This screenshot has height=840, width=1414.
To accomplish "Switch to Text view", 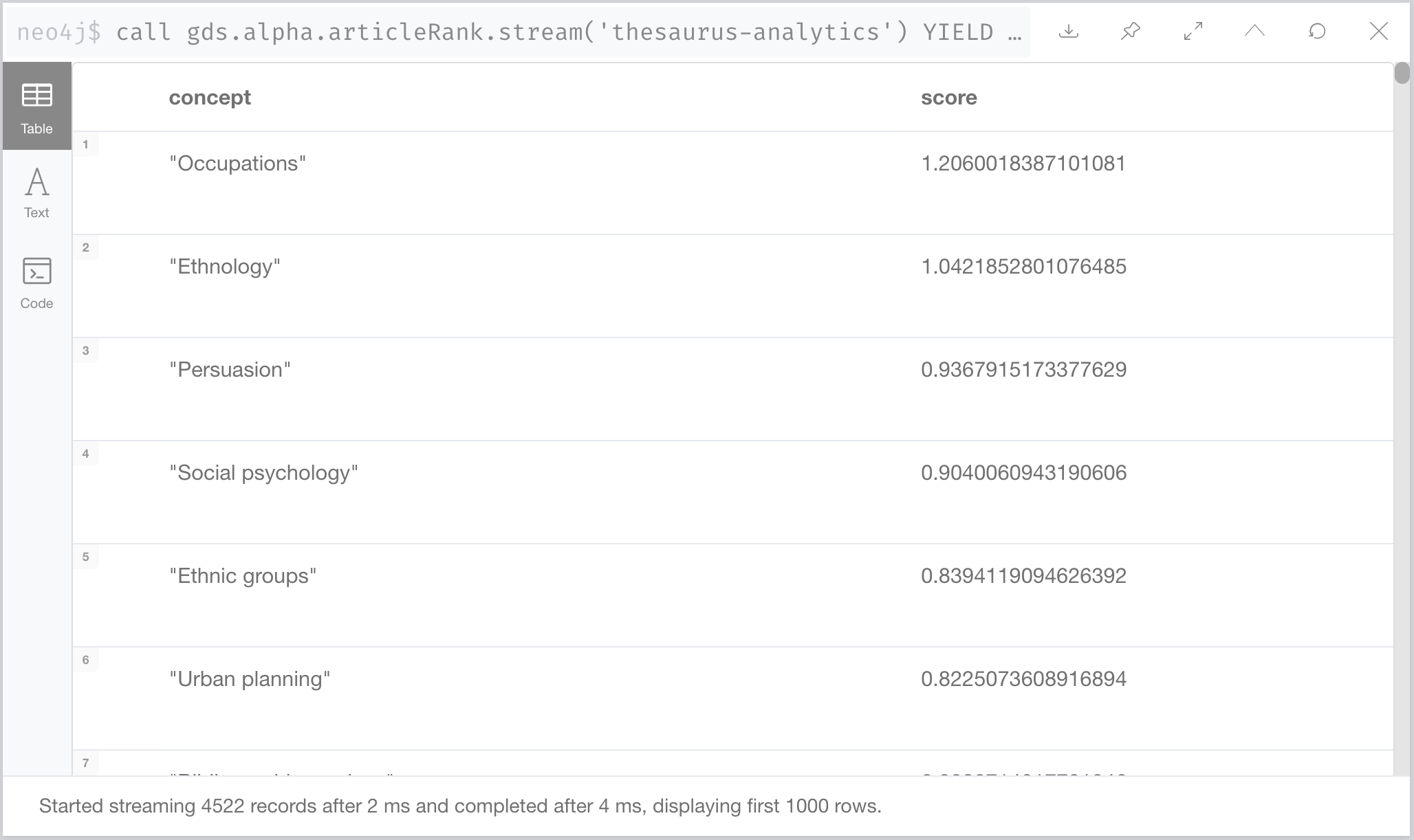I will tap(36, 193).
